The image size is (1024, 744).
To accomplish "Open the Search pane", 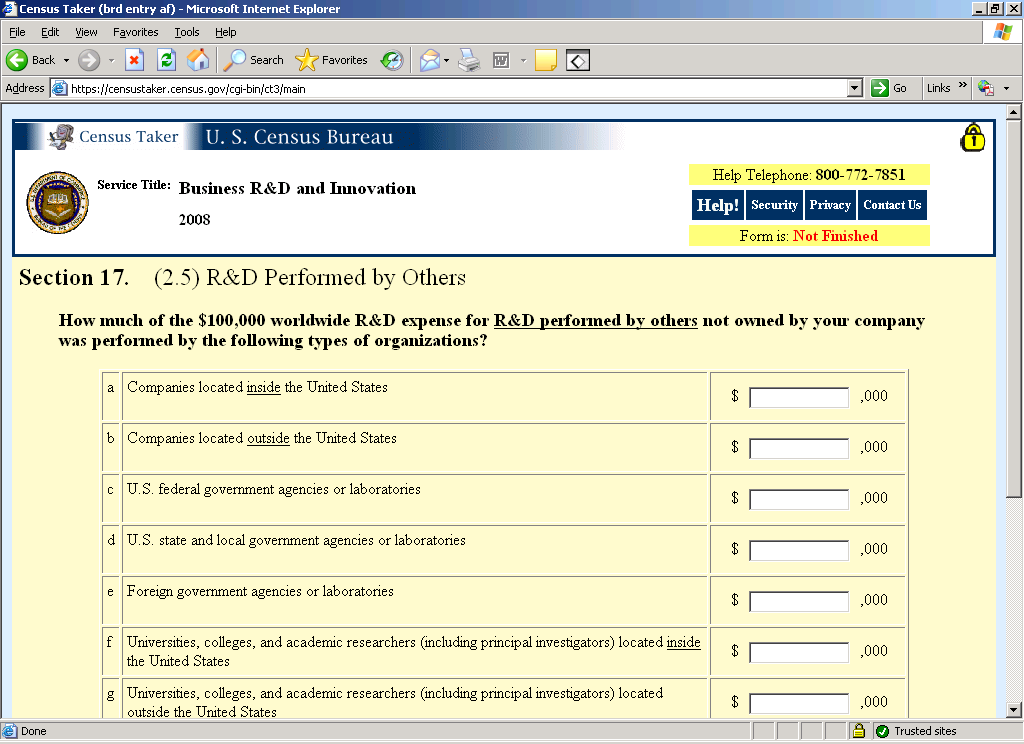I will coord(254,60).
